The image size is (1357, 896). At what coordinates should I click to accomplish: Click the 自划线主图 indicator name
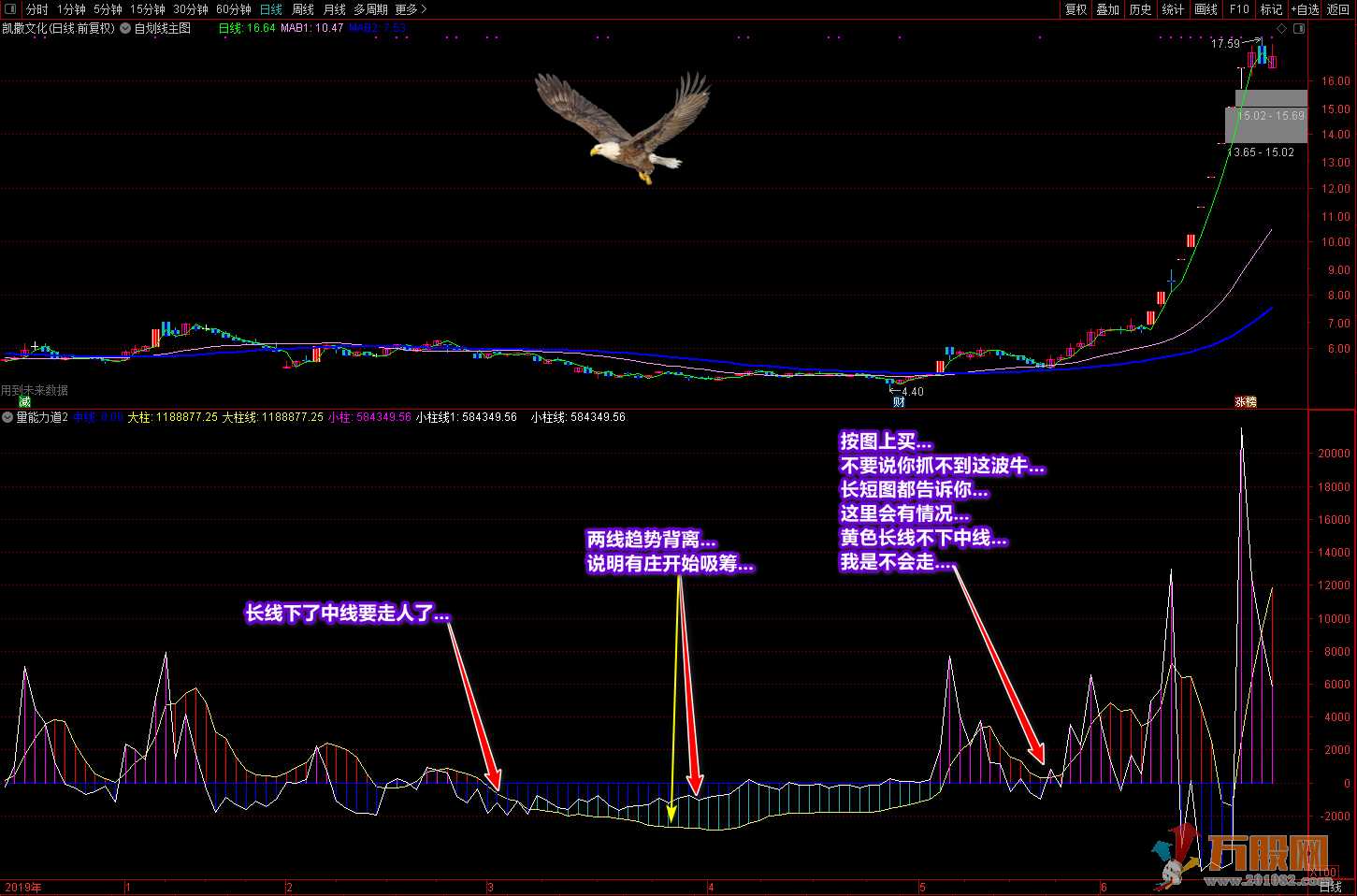pos(163,28)
